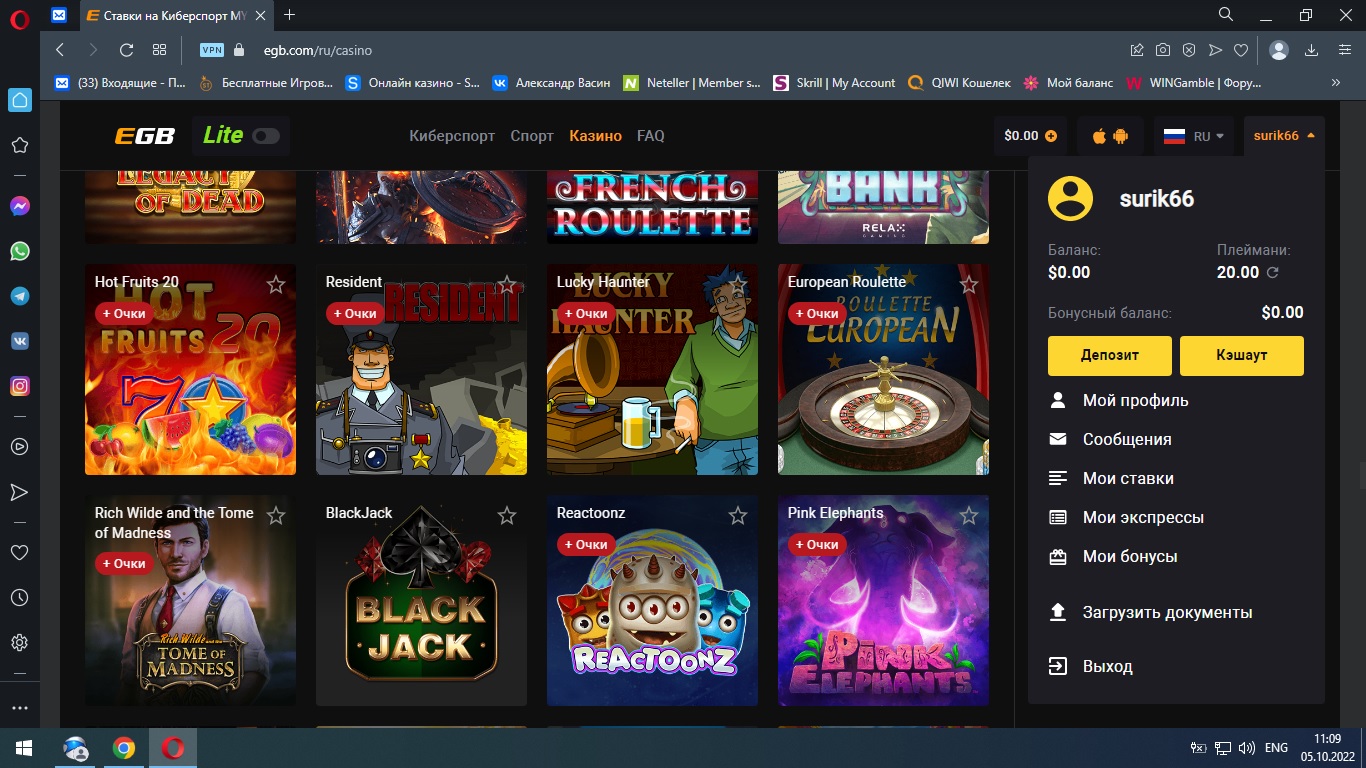Open the speed dial grid icon
Image resolution: width=1366 pixels, height=768 pixels.
pos(159,50)
